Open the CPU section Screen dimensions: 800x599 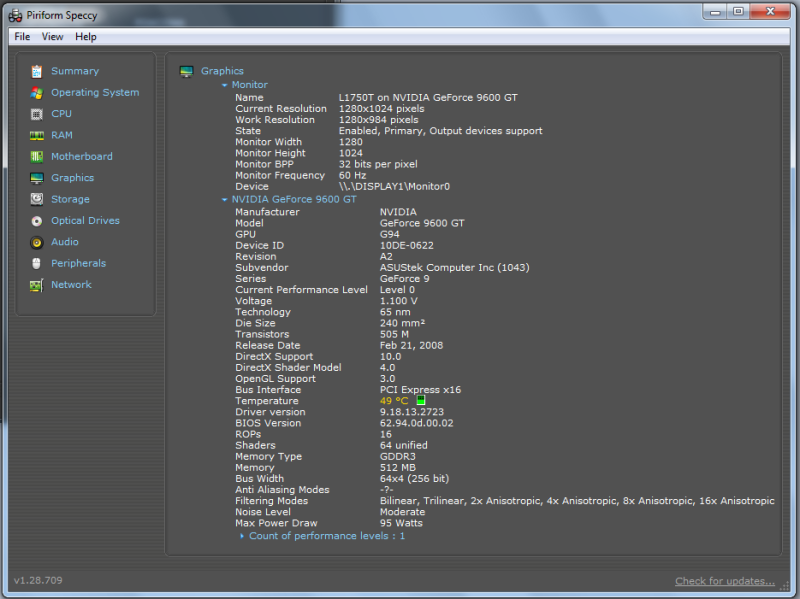coord(61,114)
